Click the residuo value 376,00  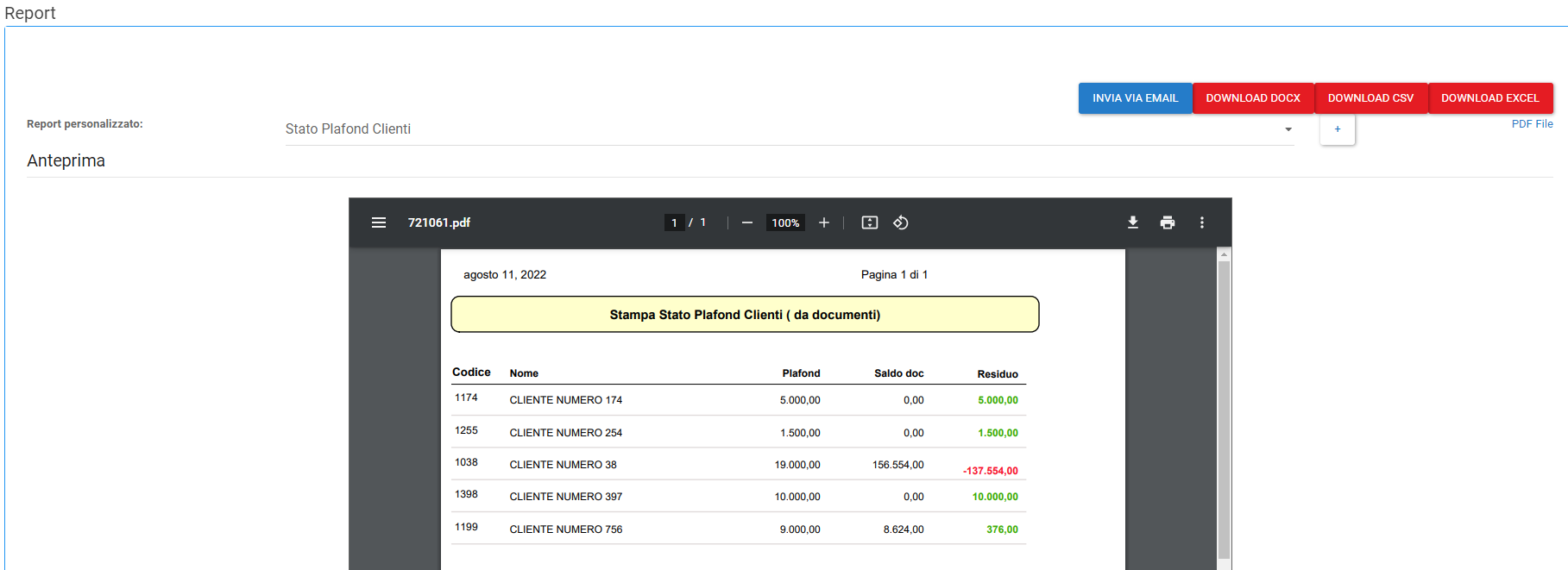[1002, 529]
